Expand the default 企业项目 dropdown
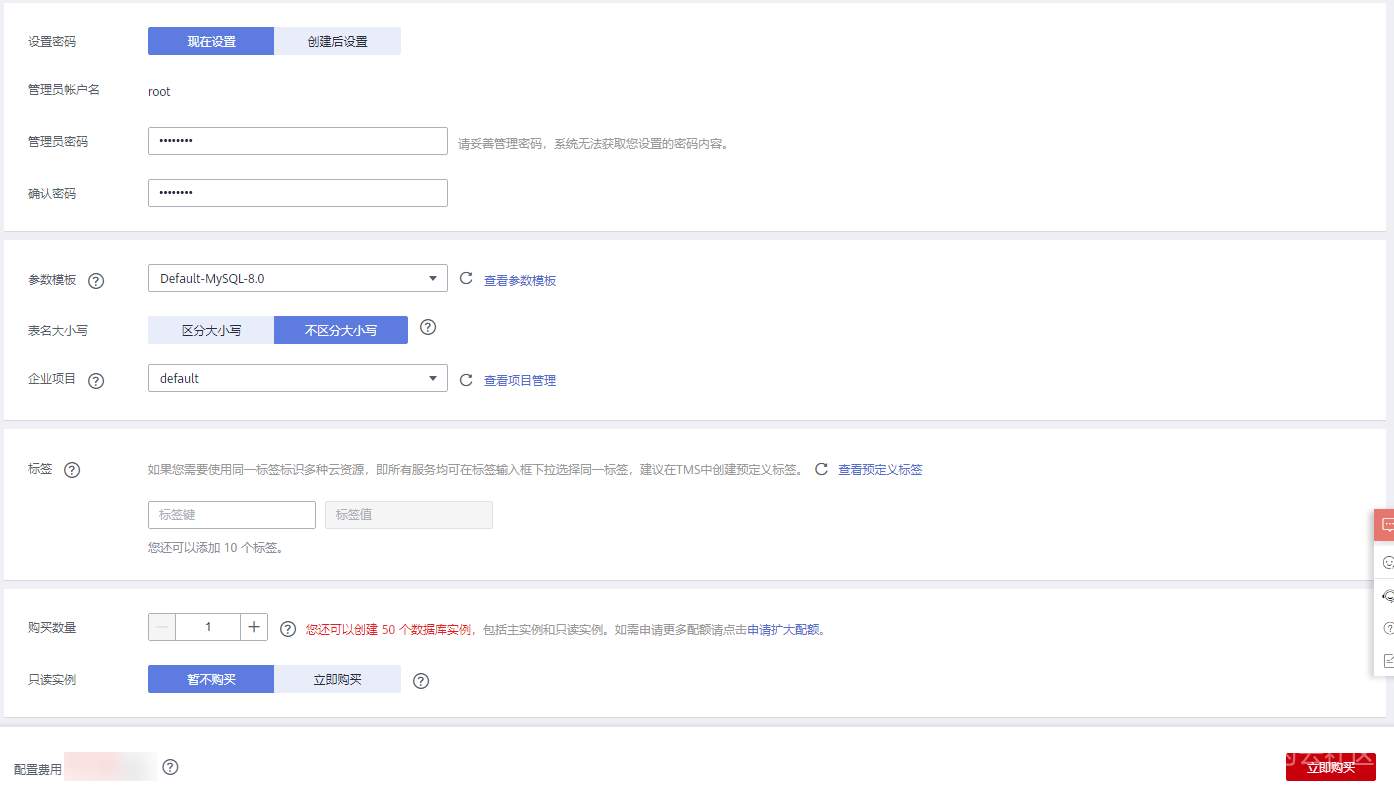The width and height of the screenshot is (1394, 795). click(298, 378)
